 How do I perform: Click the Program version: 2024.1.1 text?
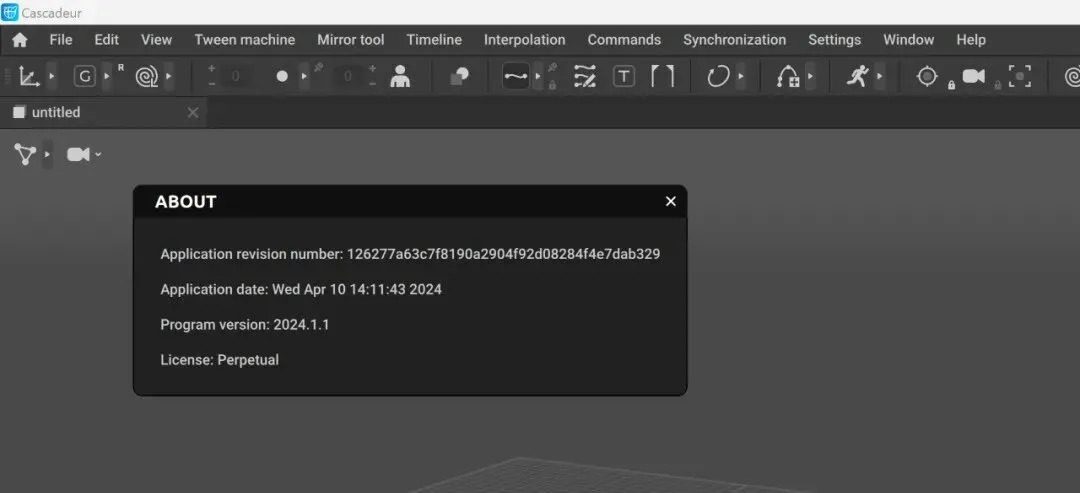pos(245,324)
